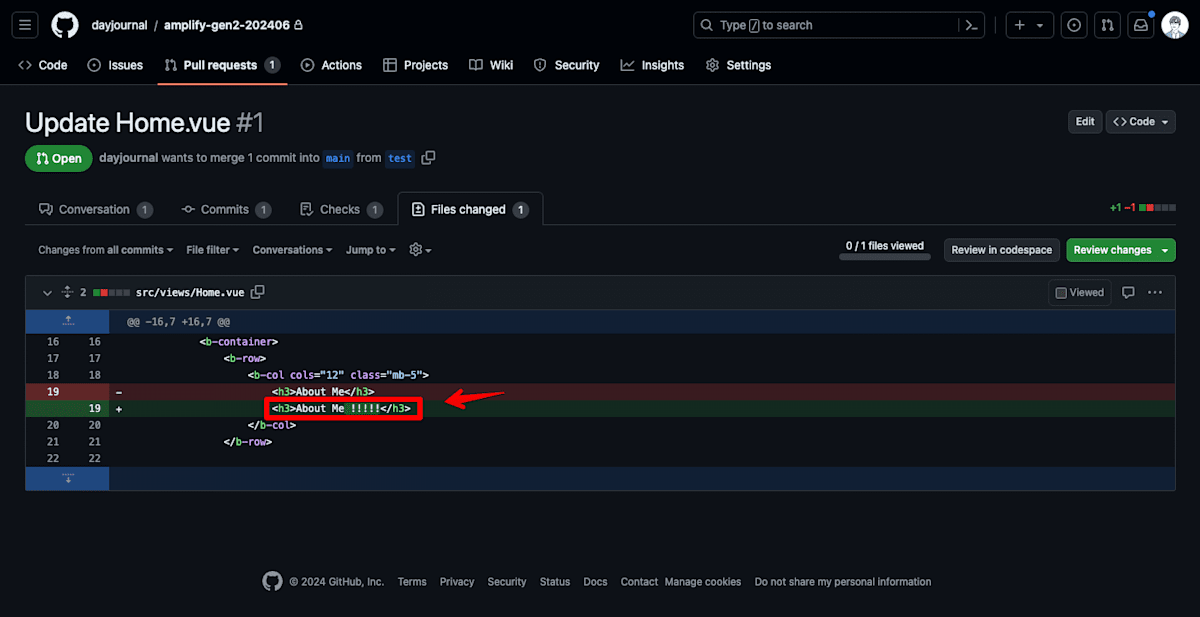
Task: Open the Jump to dropdown
Action: (370, 250)
